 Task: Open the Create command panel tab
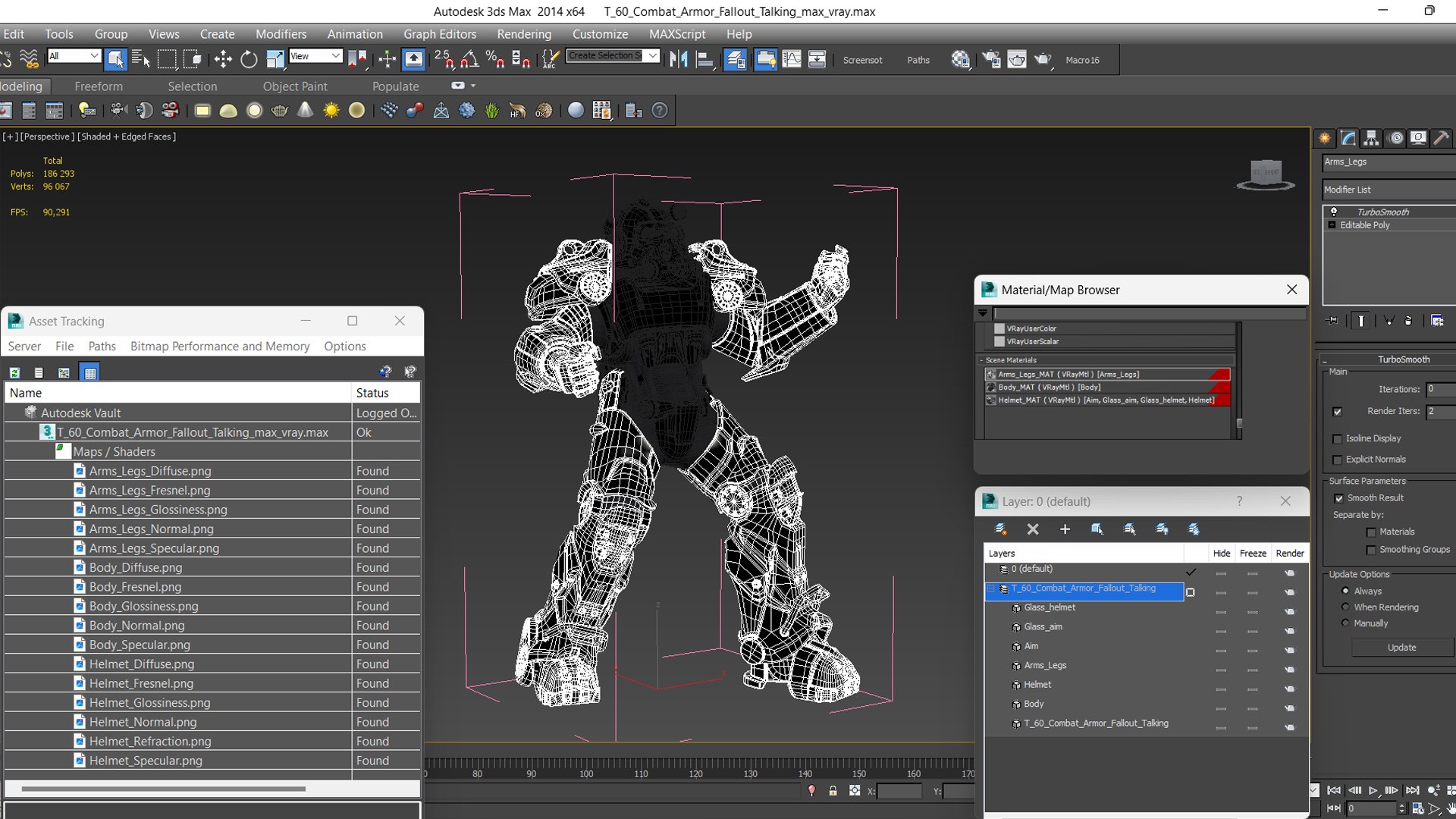[1325, 138]
